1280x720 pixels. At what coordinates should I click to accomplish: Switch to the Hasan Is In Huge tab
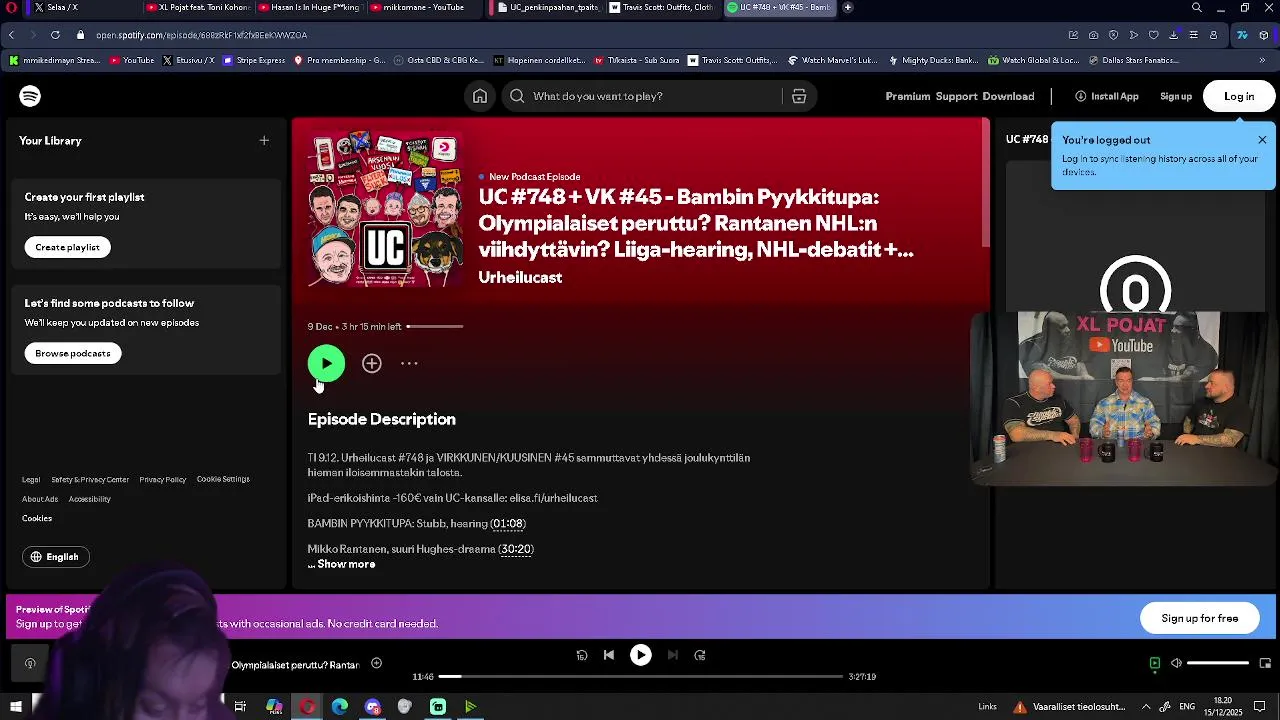pos(310,8)
